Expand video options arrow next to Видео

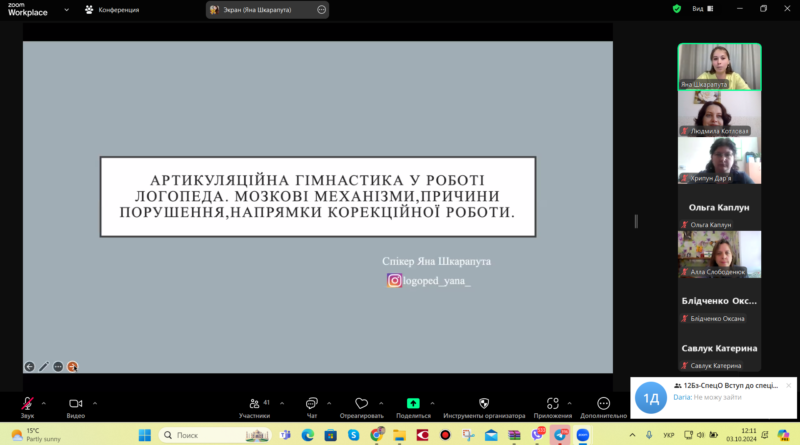click(x=95, y=404)
